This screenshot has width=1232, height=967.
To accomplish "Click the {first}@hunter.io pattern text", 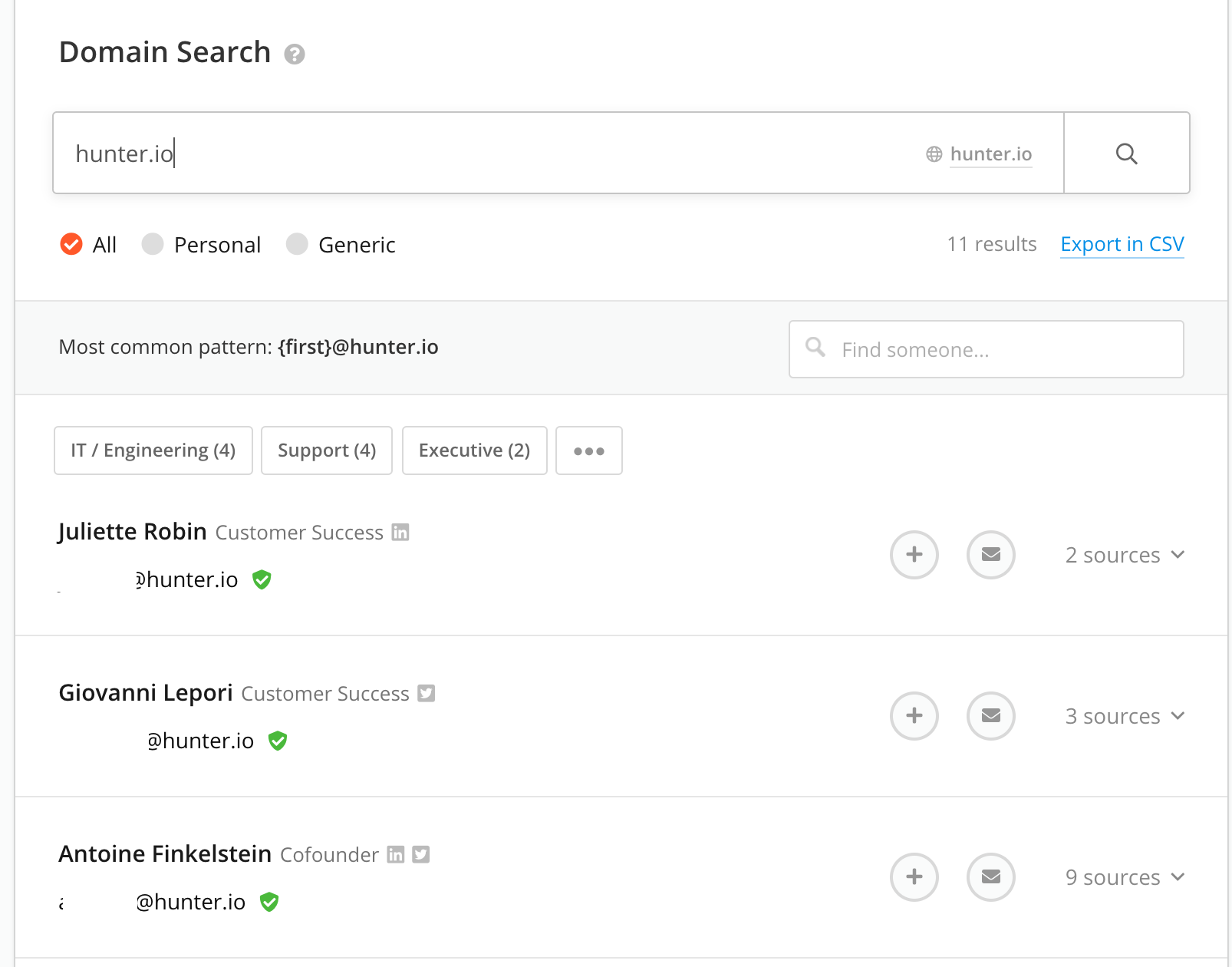I will tap(358, 347).
